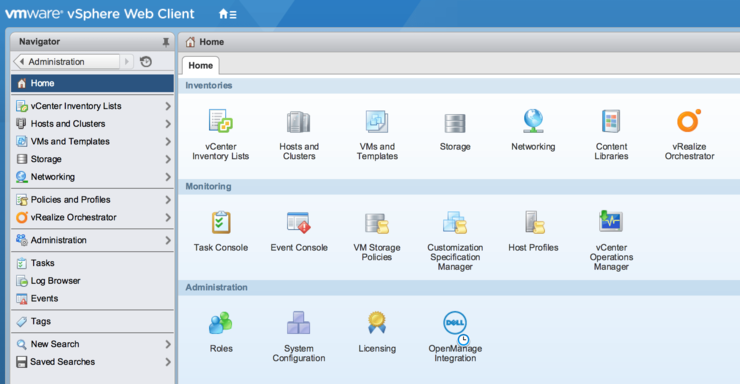Open the Licensing ribbon icon

pos(377,323)
